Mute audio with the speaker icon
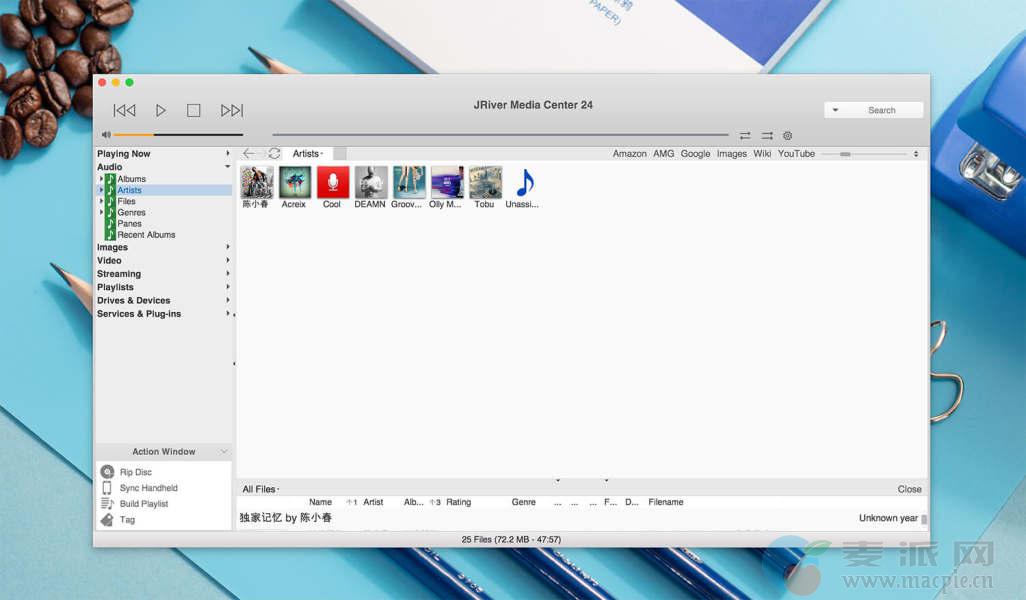 point(106,135)
